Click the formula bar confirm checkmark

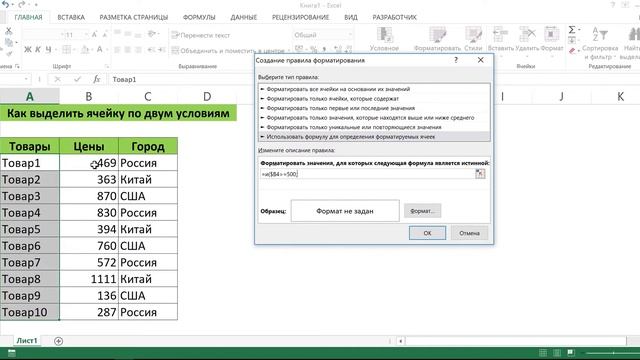(x=78, y=79)
